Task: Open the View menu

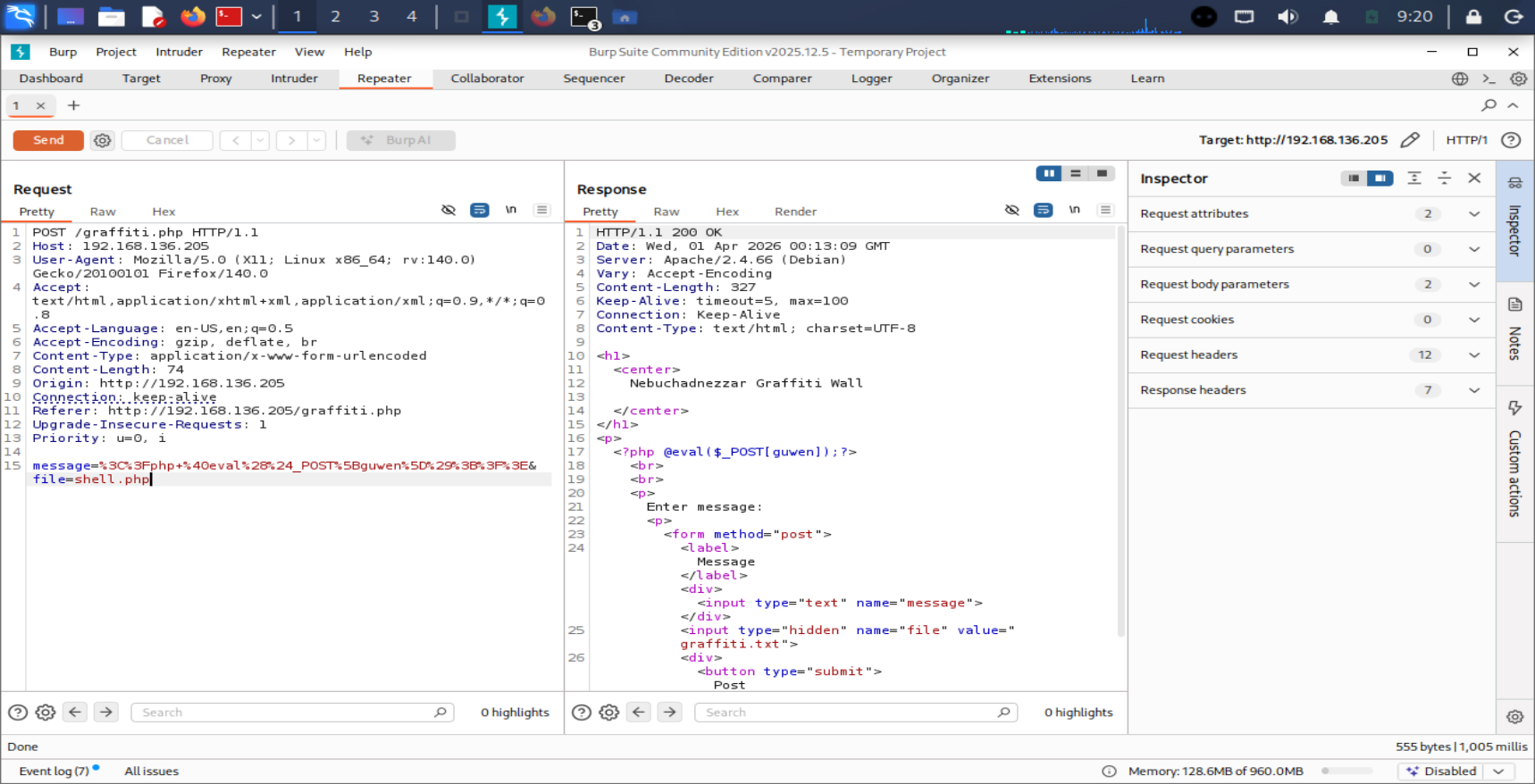Action: pos(309,52)
